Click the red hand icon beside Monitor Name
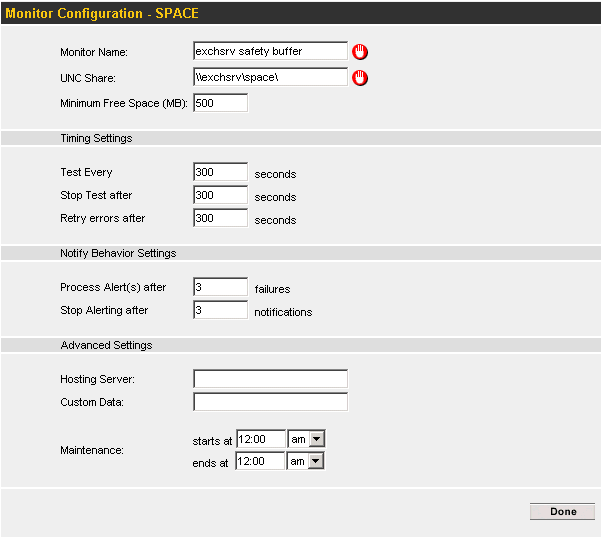 (360, 52)
